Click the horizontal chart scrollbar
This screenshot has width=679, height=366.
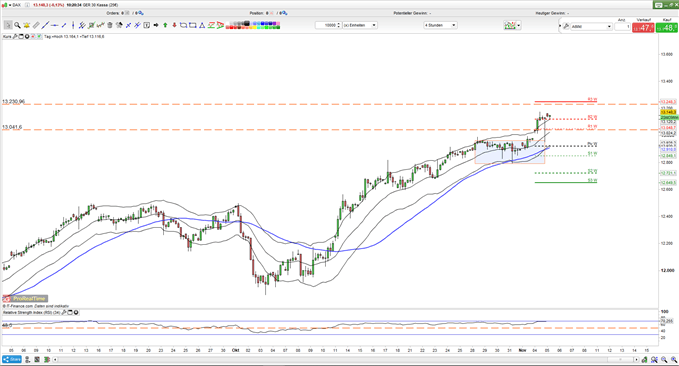346,360
